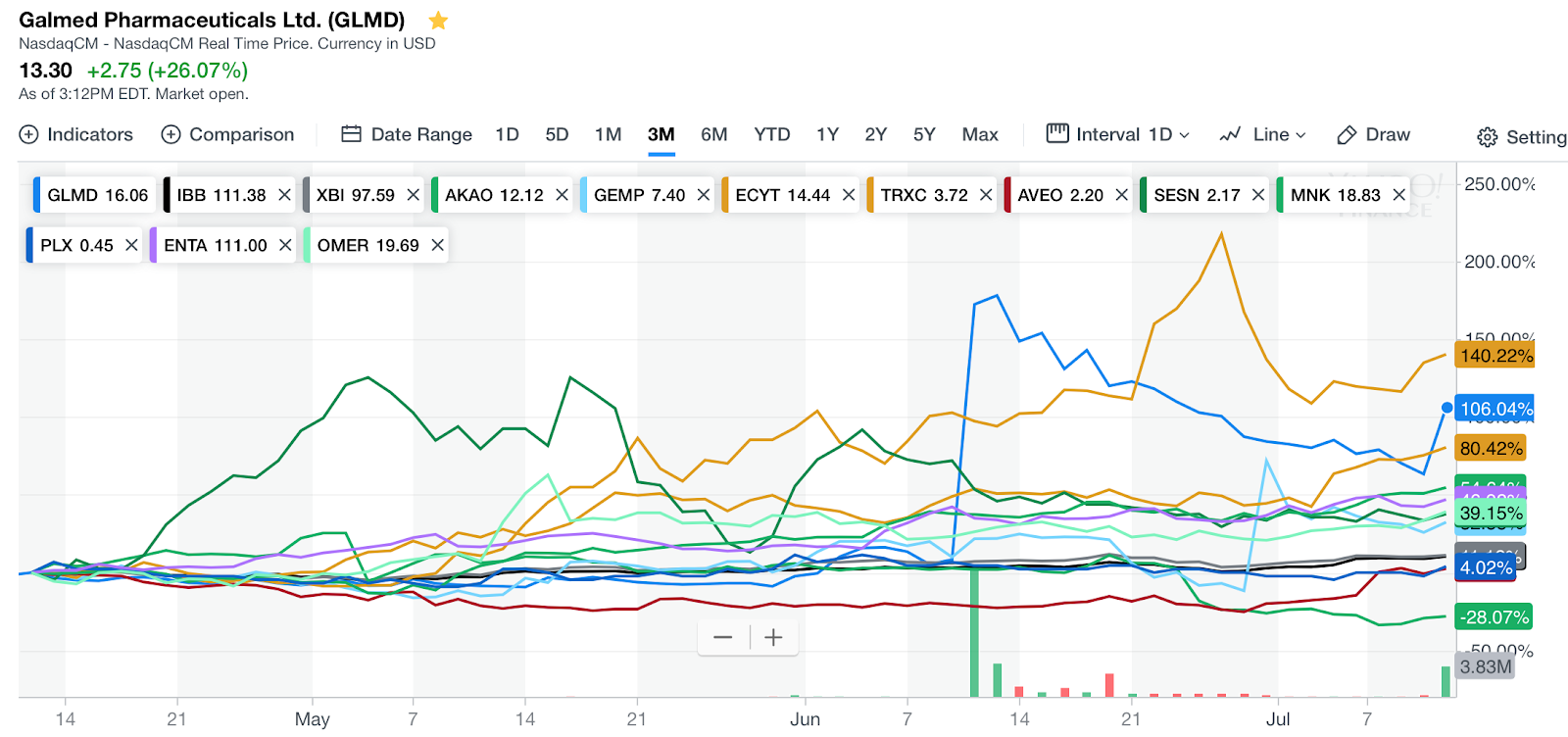Screen dimensions: 1568x737
Task: Zoom out chart with minus button
Action: [x=723, y=638]
